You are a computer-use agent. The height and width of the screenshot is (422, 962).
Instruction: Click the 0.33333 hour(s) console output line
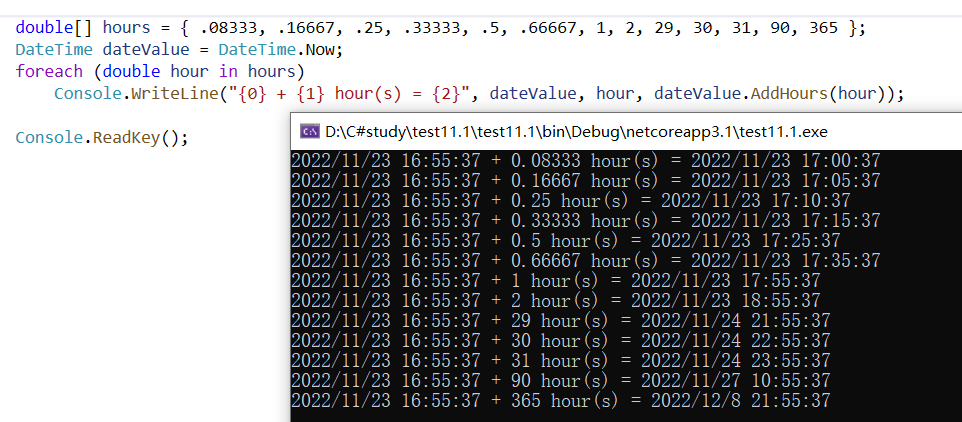tap(585, 220)
